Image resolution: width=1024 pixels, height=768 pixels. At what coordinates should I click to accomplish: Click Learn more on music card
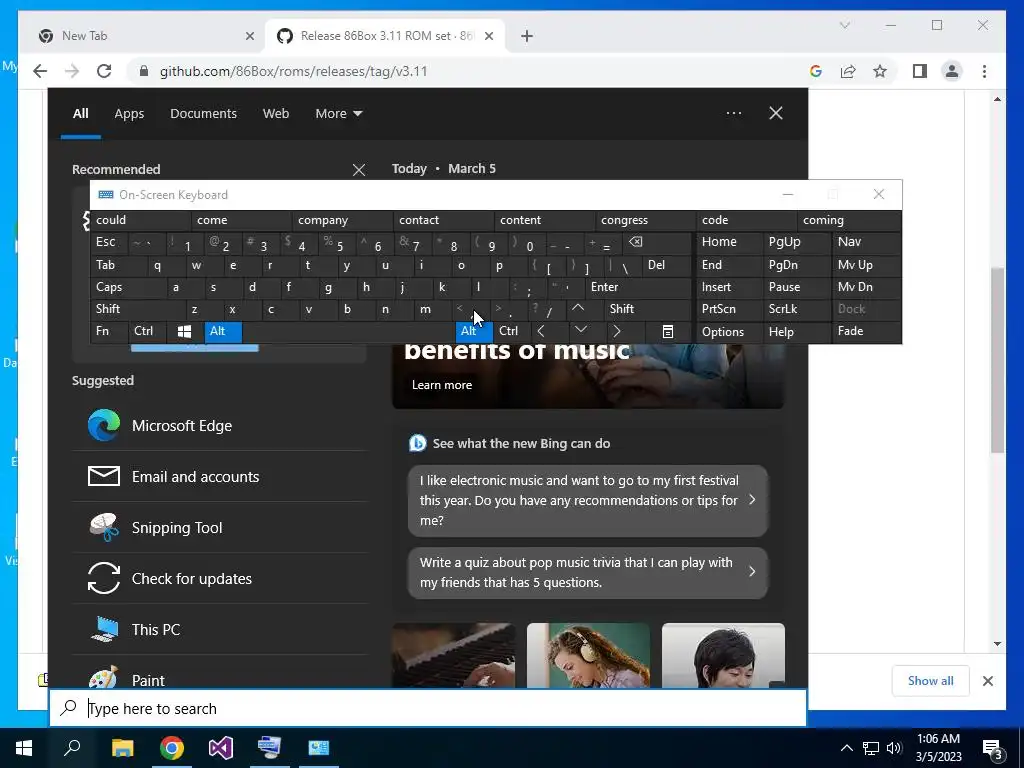click(441, 385)
